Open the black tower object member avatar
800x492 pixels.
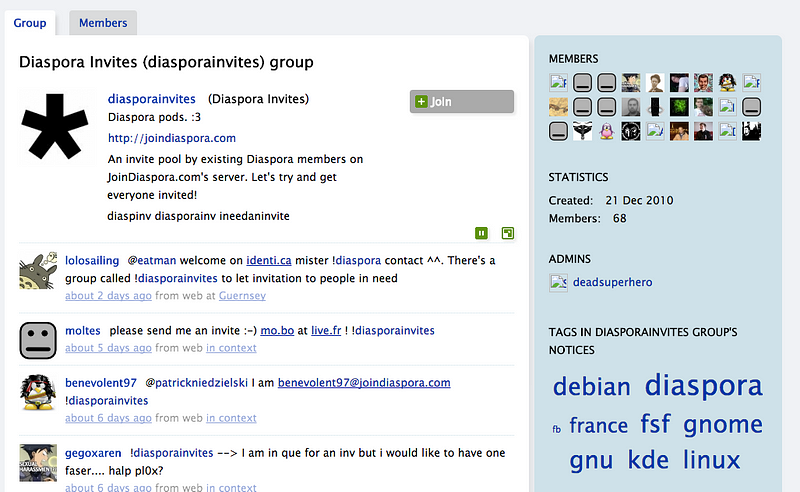pyautogui.click(x=655, y=107)
